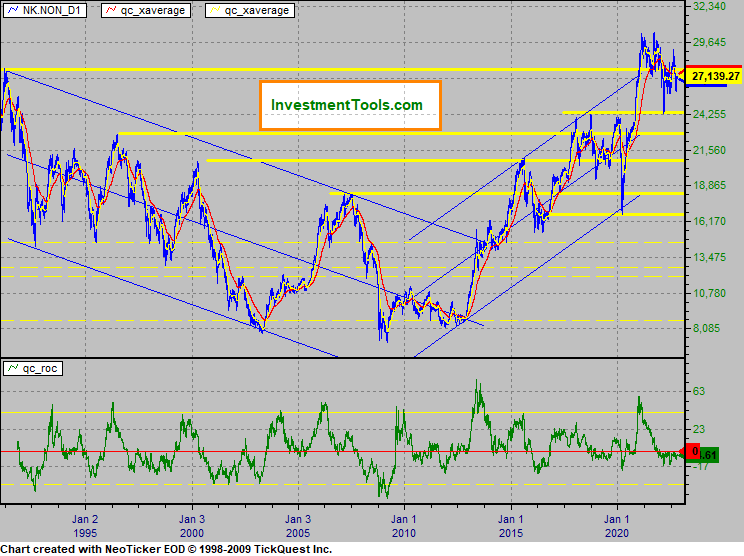Click the 27,139.27 last price tag

point(715,76)
